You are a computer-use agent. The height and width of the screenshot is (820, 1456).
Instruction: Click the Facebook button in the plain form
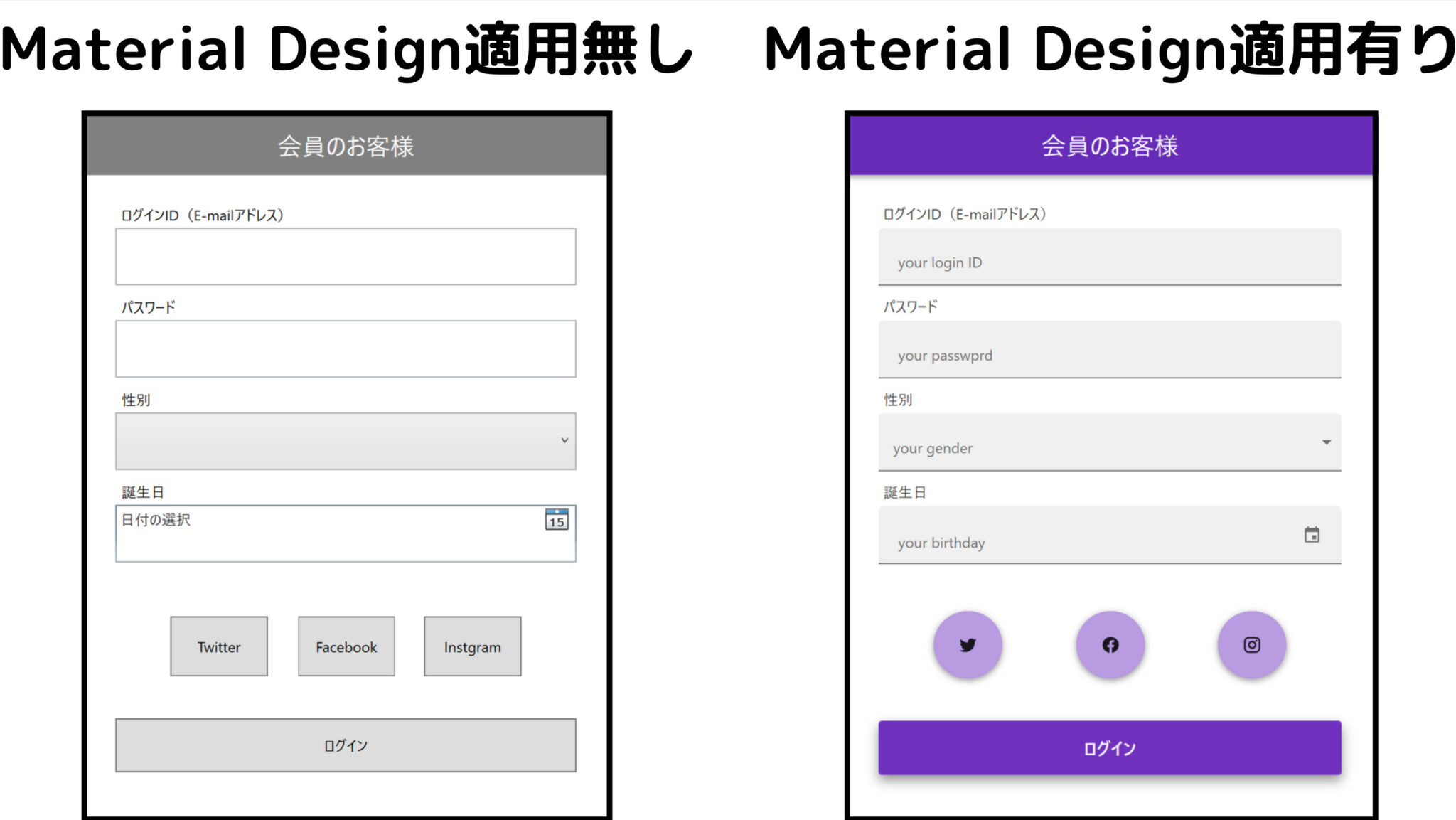tap(346, 646)
